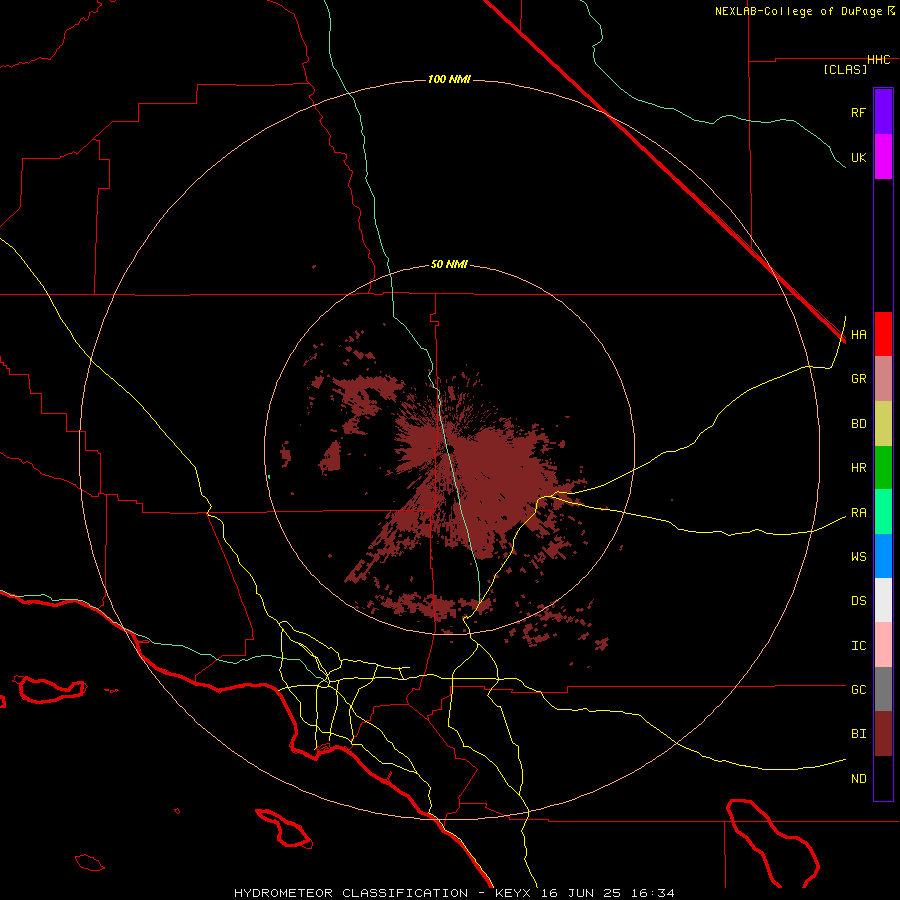The height and width of the screenshot is (900, 900).
Task: Click the RF purple legend swatch
Action: click(883, 112)
